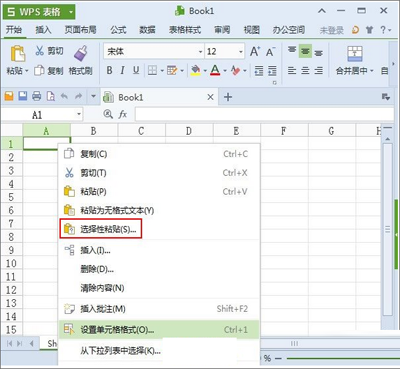Click the print icon in quick toolbar
The width and height of the screenshot is (400, 369).
click(37, 96)
